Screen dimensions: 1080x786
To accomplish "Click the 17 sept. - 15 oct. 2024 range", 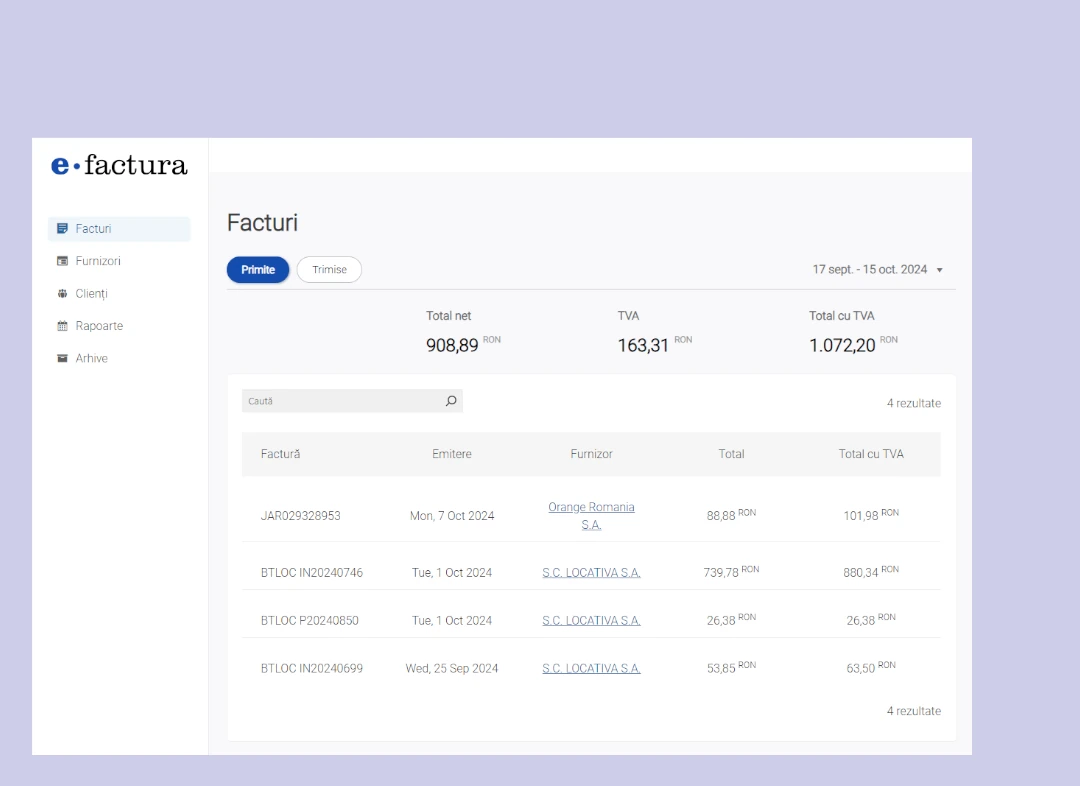I will (870, 269).
